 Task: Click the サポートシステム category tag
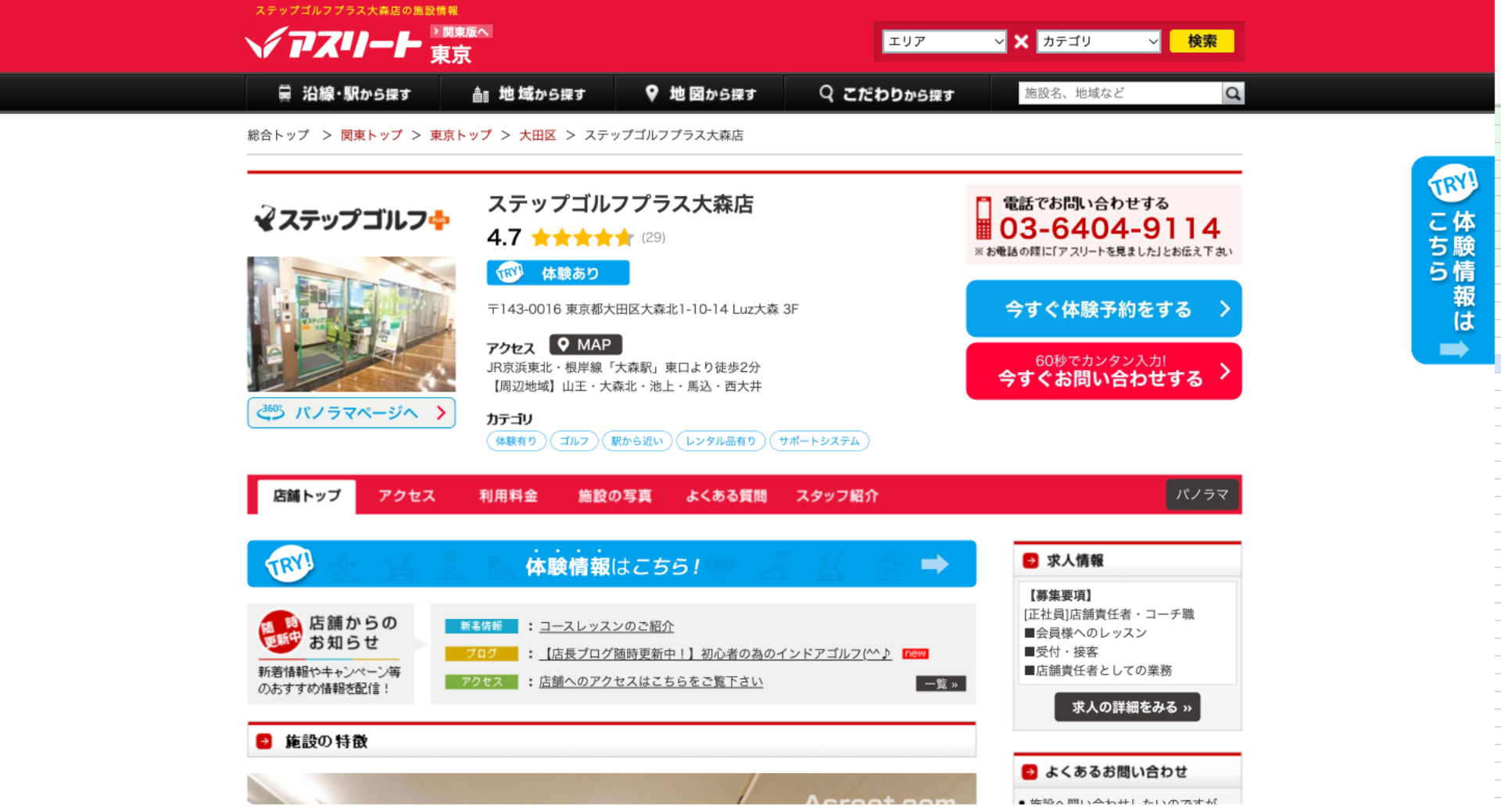click(x=819, y=441)
